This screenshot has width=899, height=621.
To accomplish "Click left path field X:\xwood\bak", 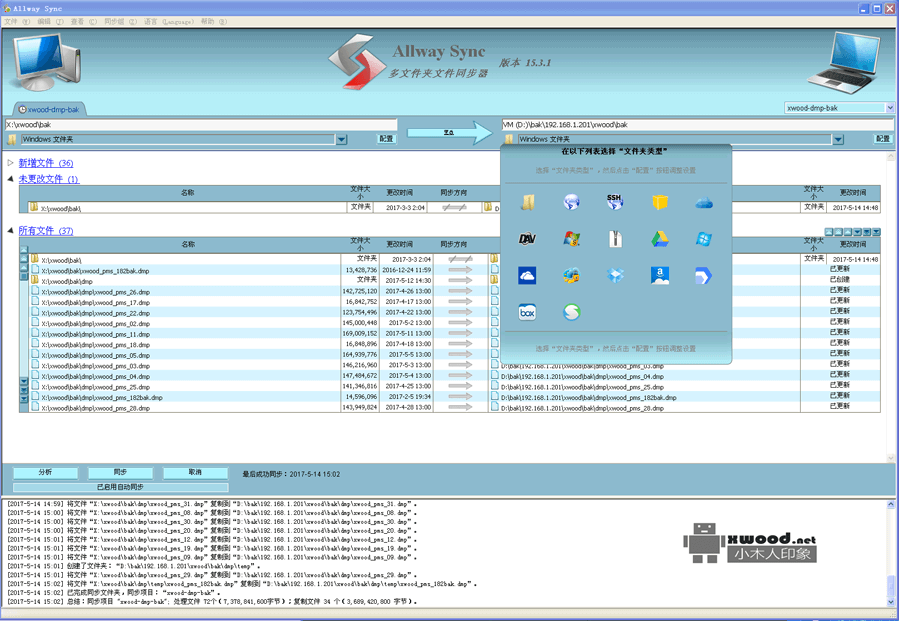I will 201,124.
